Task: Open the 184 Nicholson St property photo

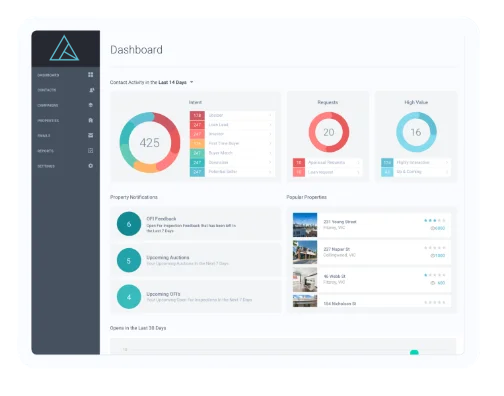Action: coord(305,301)
